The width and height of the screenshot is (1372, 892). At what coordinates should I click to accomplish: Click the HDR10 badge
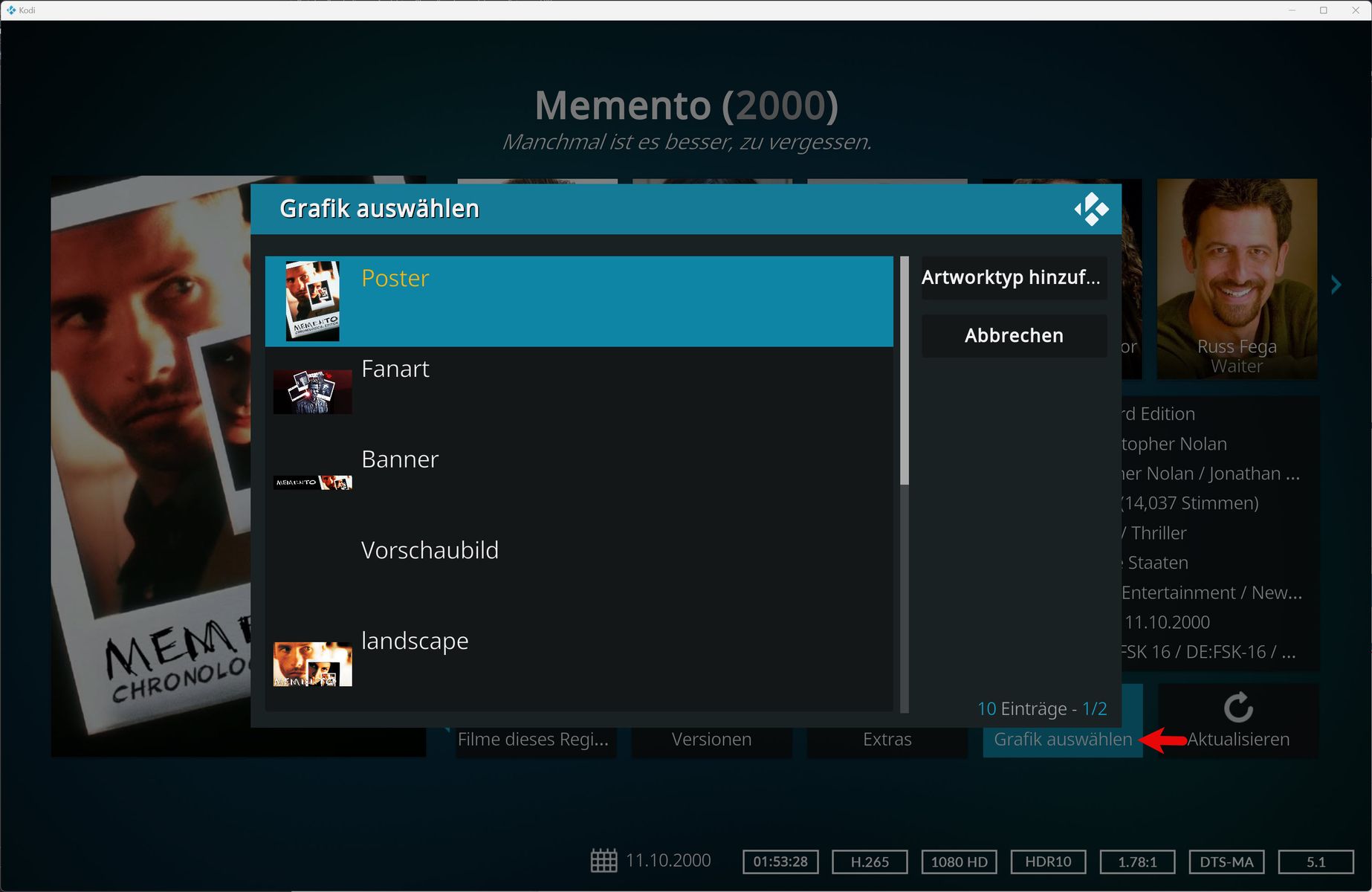pos(1048,862)
